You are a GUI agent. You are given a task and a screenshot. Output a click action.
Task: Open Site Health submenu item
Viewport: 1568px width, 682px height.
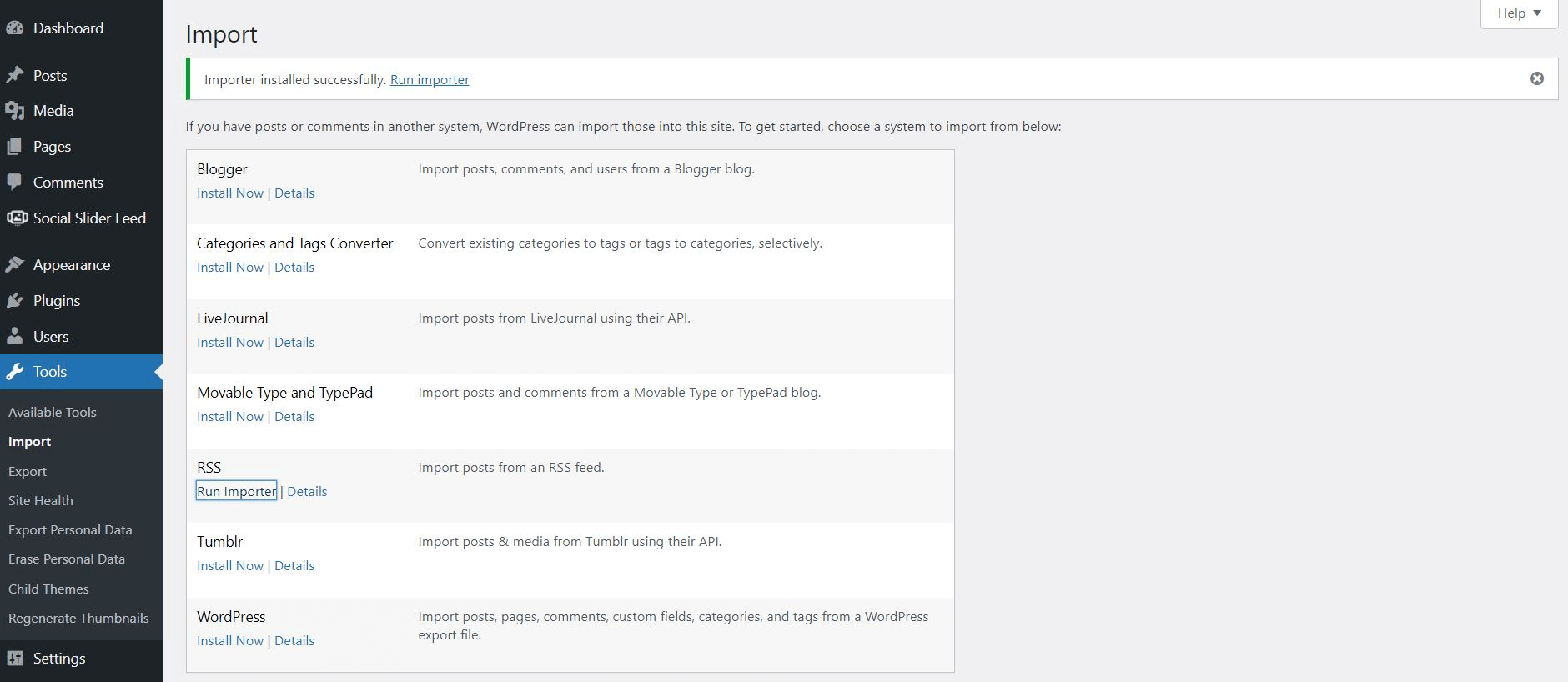(x=41, y=500)
